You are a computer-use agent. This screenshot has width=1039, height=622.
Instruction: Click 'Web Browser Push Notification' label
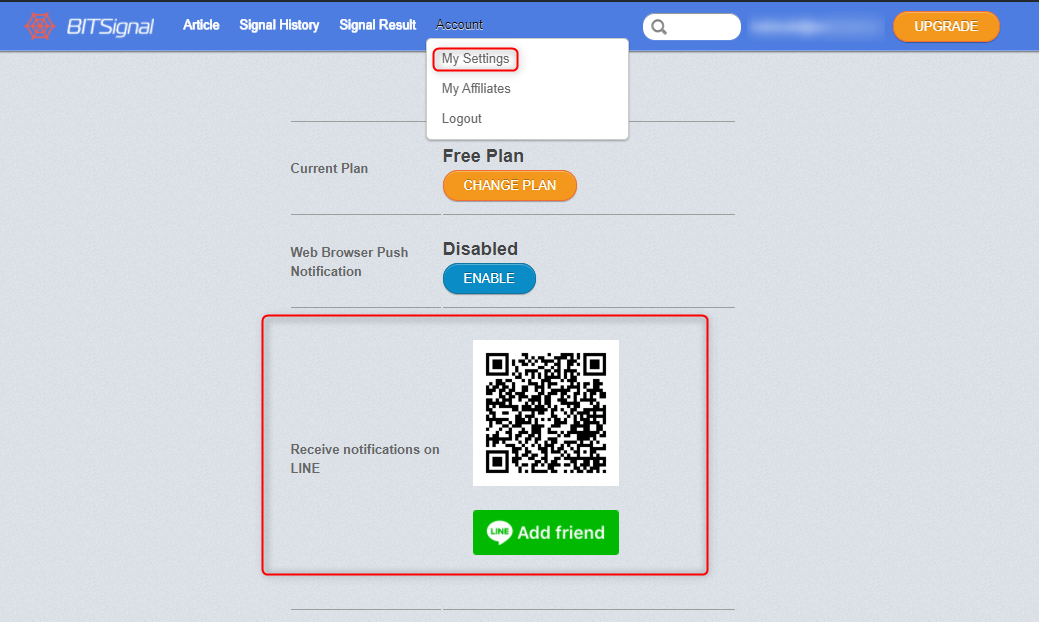tap(349, 262)
